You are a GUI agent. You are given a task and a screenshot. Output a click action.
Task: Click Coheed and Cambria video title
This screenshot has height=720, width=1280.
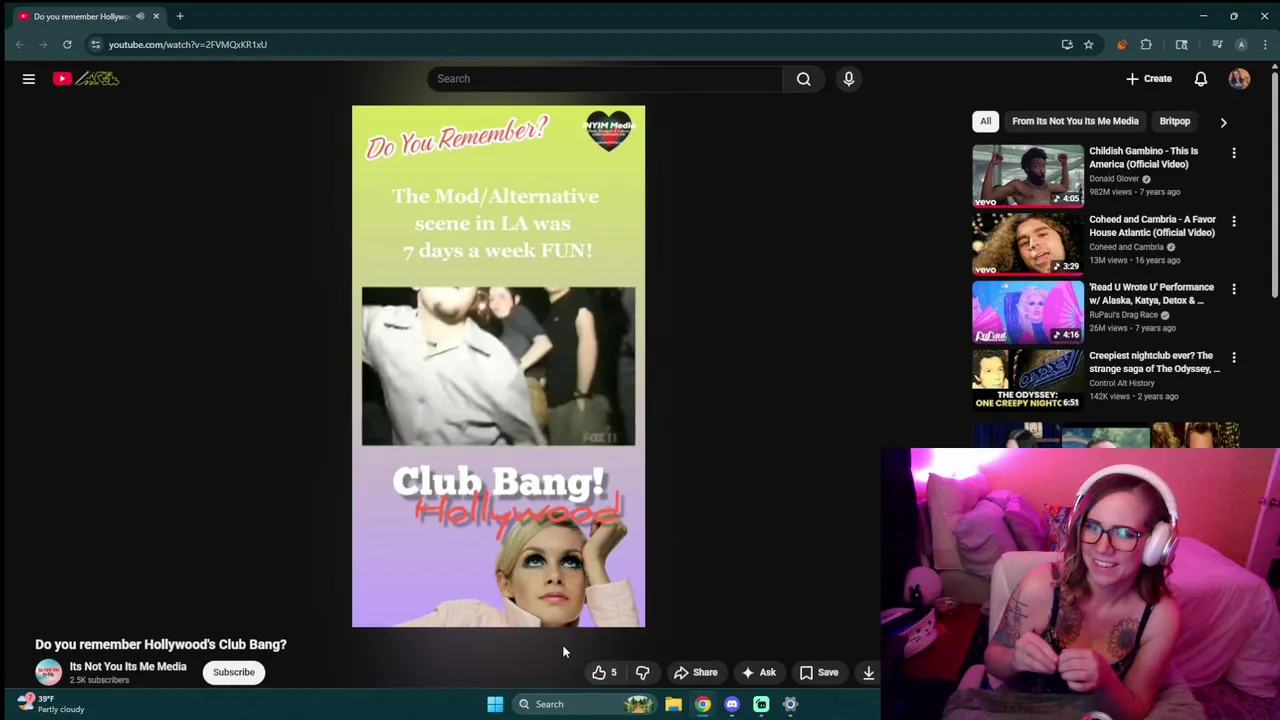point(1152,226)
